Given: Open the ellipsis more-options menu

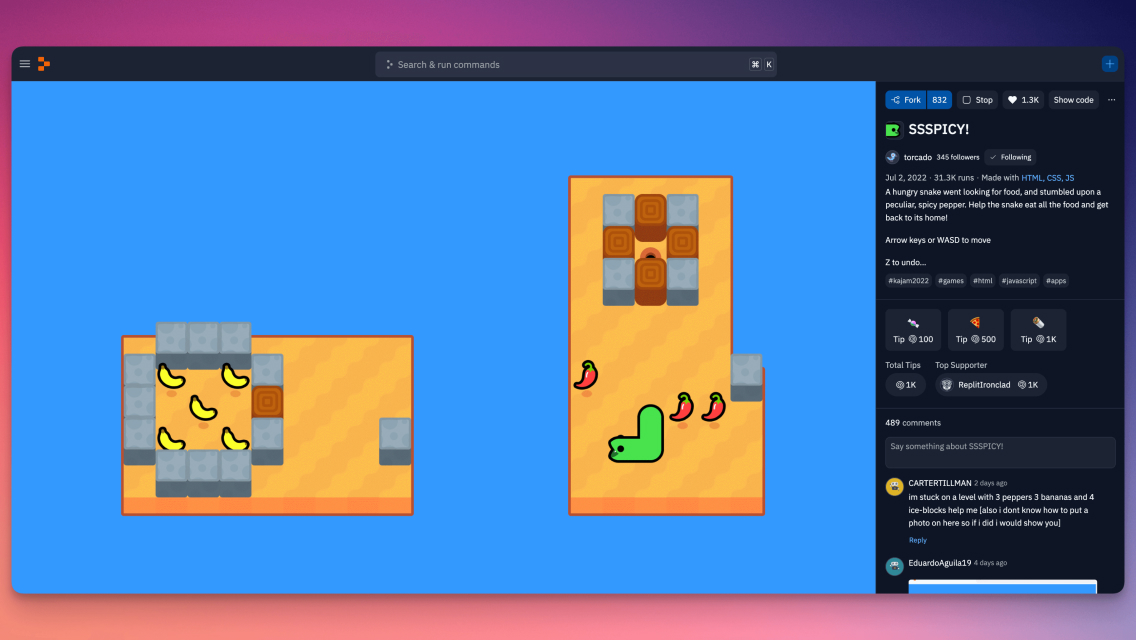Looking at the screenshot, I should pyautogui.click(x=1111, y=99).
